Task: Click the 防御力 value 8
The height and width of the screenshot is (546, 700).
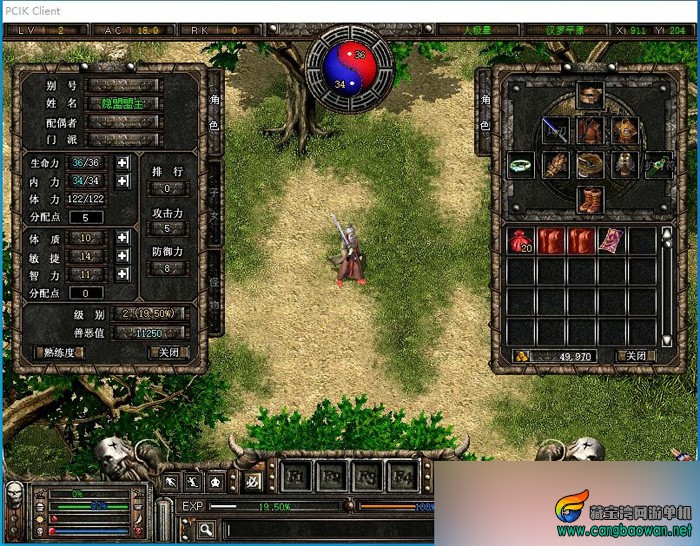Action: coord(167,268)
